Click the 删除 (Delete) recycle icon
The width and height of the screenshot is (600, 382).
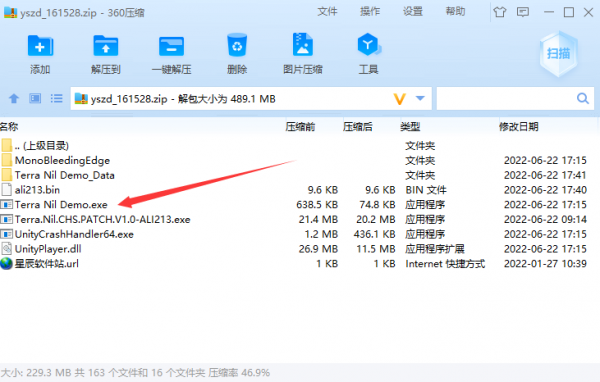237,46
